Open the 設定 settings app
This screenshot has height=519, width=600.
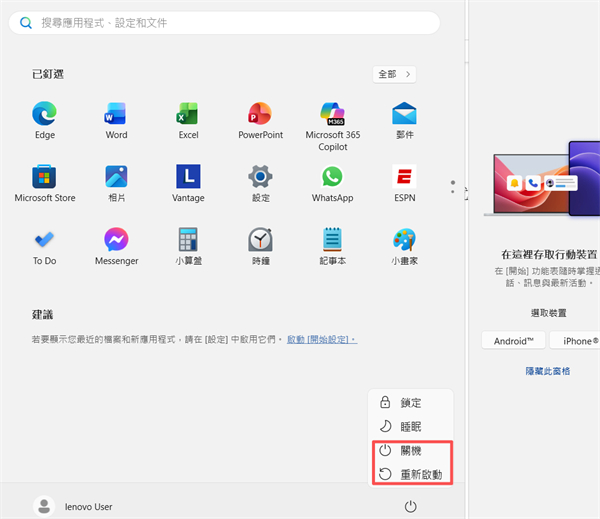pyautogui.click(x=260, y=184)
